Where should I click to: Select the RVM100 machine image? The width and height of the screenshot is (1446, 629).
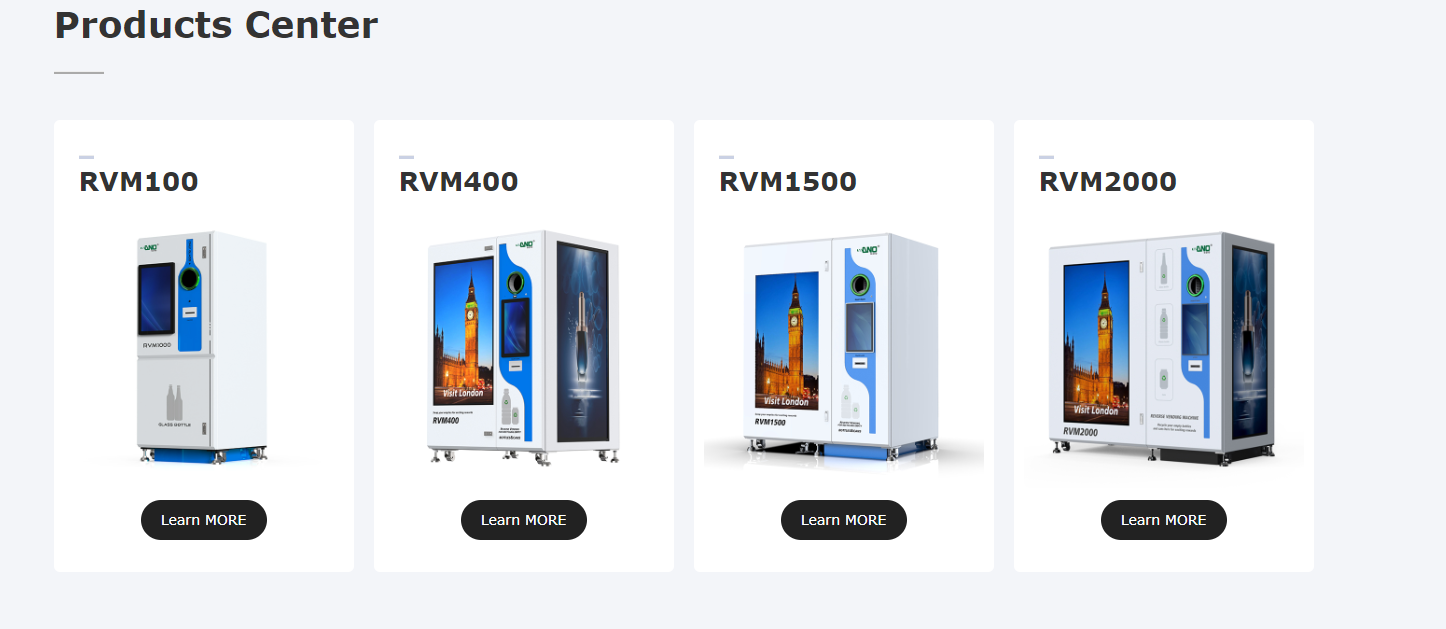click(204, 348)
